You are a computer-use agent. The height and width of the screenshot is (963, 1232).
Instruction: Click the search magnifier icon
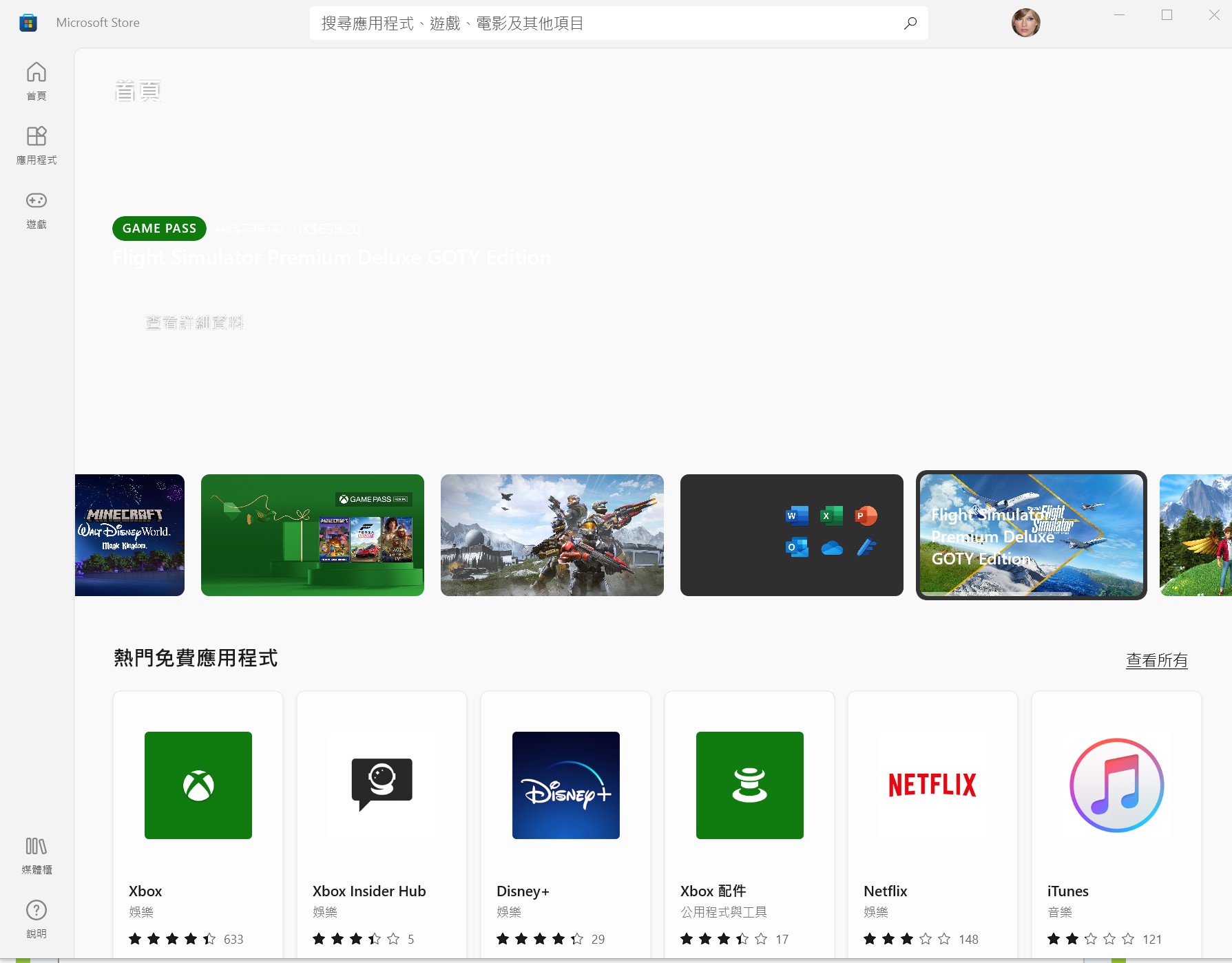tap(910, 23)
